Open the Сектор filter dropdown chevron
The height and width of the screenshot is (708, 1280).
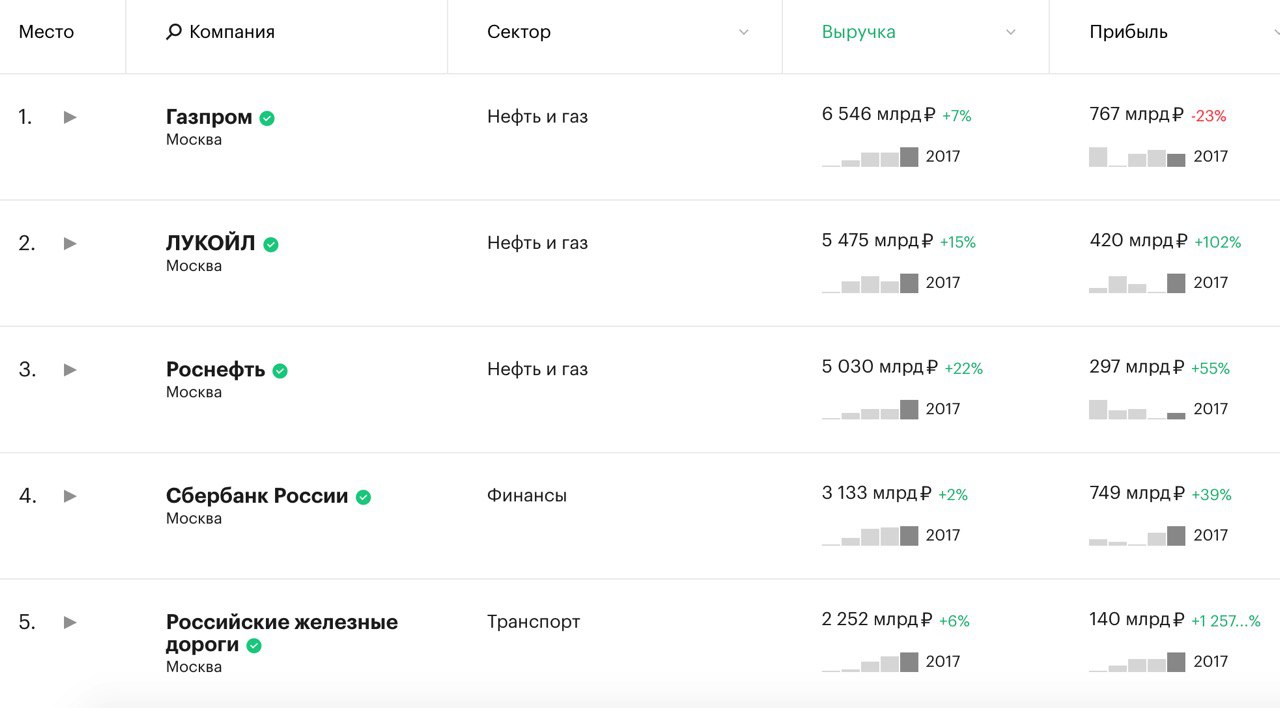743,33
